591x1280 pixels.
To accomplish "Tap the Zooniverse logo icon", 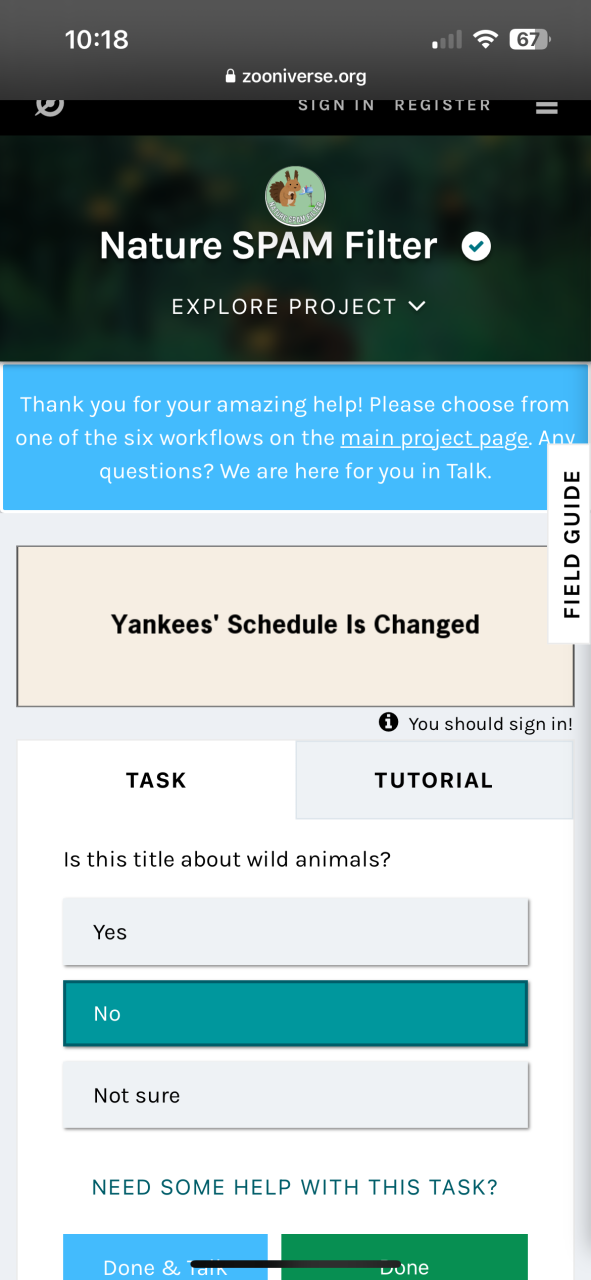I will pyautogui.click(x=49, y=105).
